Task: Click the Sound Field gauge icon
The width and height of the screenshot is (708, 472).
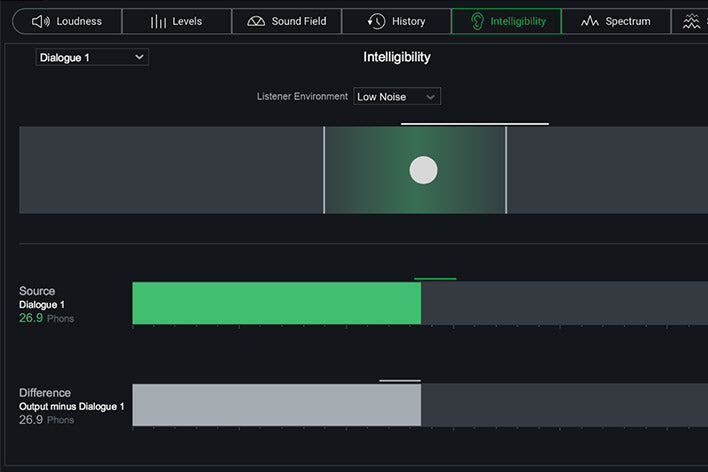Action: coord(256,21)
